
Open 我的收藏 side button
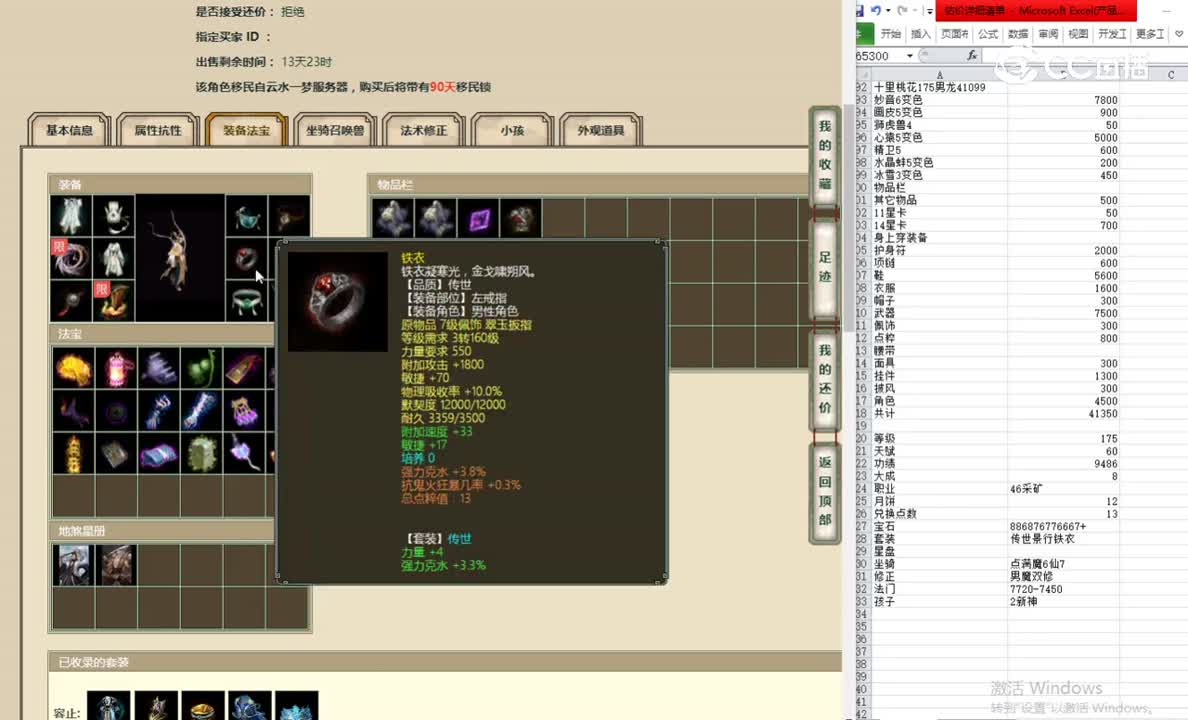tap(825, 155)
